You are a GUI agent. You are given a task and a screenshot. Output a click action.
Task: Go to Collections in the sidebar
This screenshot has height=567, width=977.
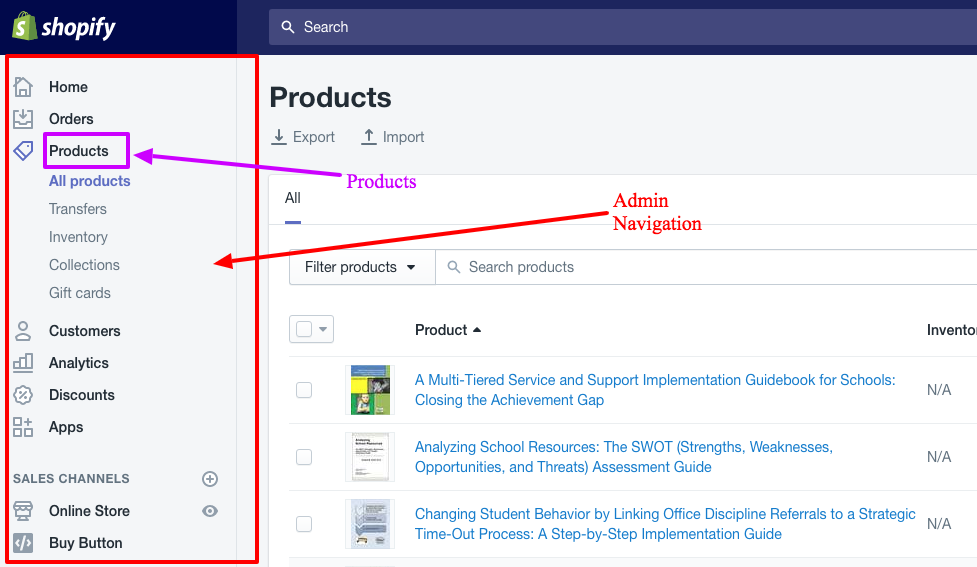(84, 265)
